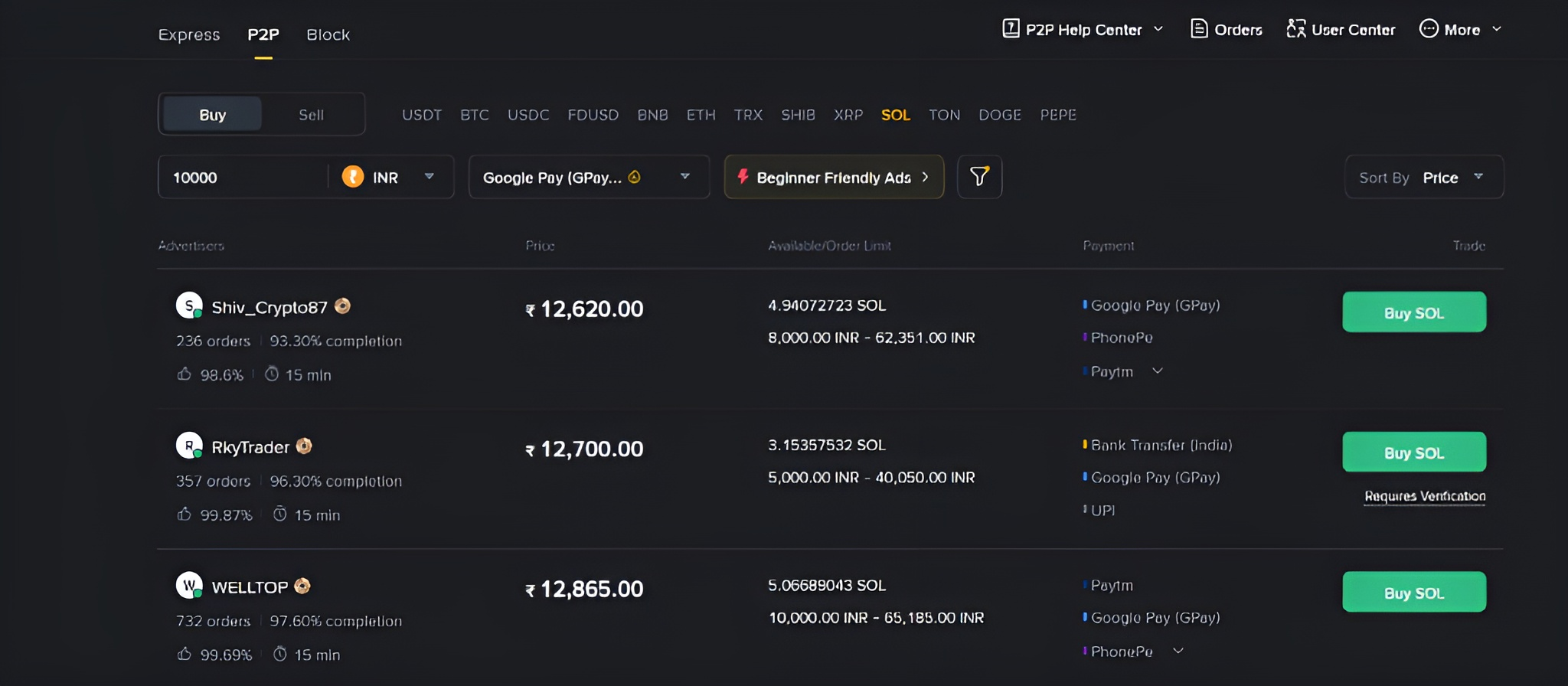Click the verified badge next to WELLTOP

pos(302,586)
